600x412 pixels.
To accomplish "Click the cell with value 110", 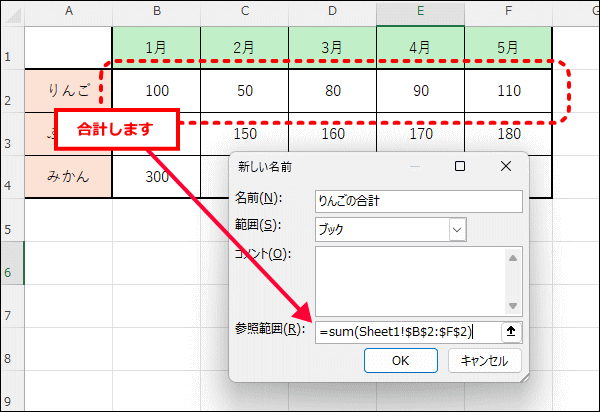I will (x=509, y=91).
